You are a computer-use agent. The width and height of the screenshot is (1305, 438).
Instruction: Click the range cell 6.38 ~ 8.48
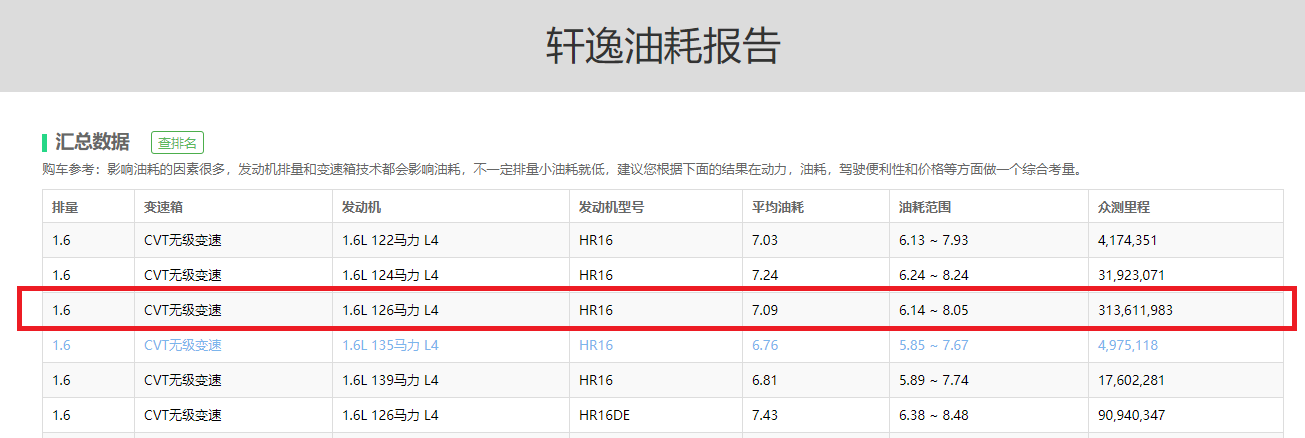click(934, 415)
